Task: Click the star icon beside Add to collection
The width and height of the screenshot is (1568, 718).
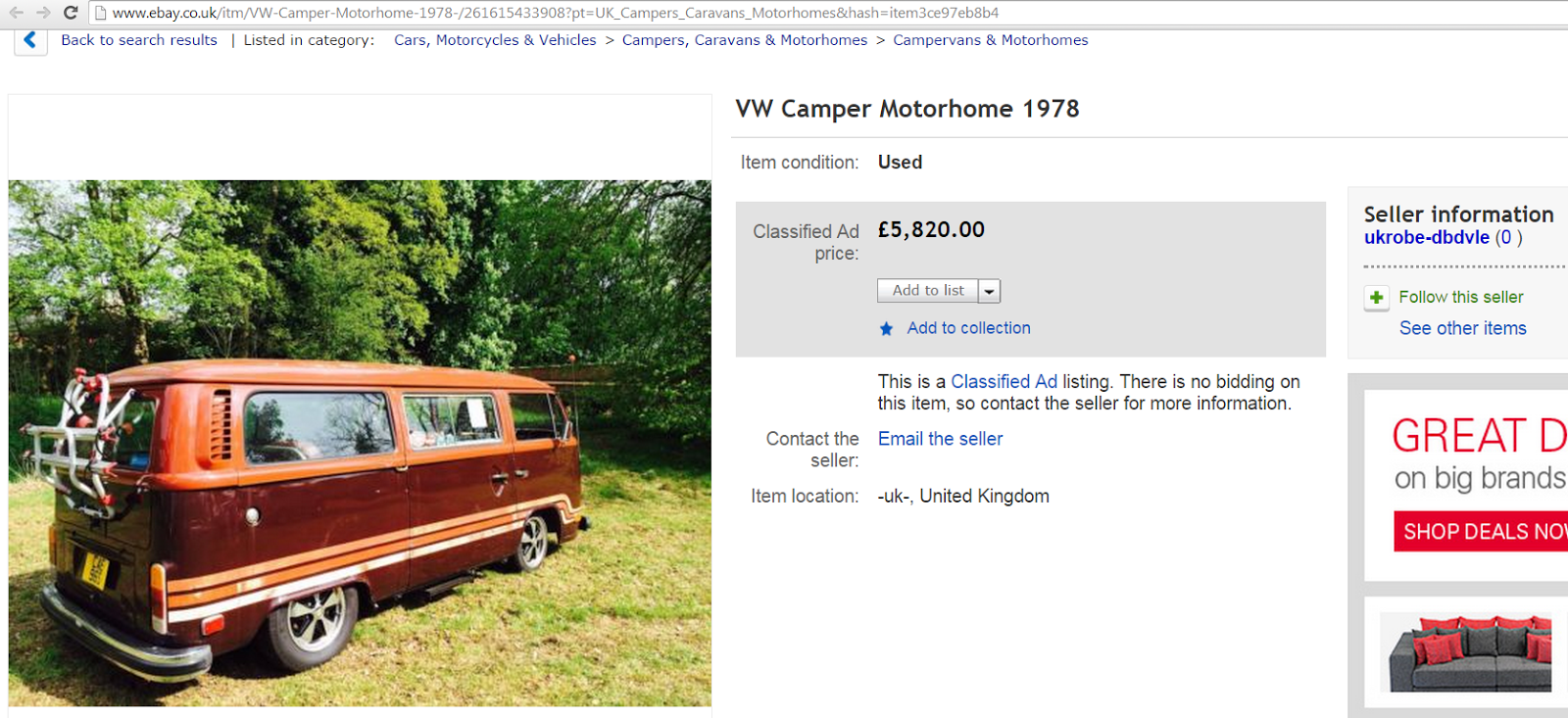Action: pyautogui.click(x=886, y=329)
